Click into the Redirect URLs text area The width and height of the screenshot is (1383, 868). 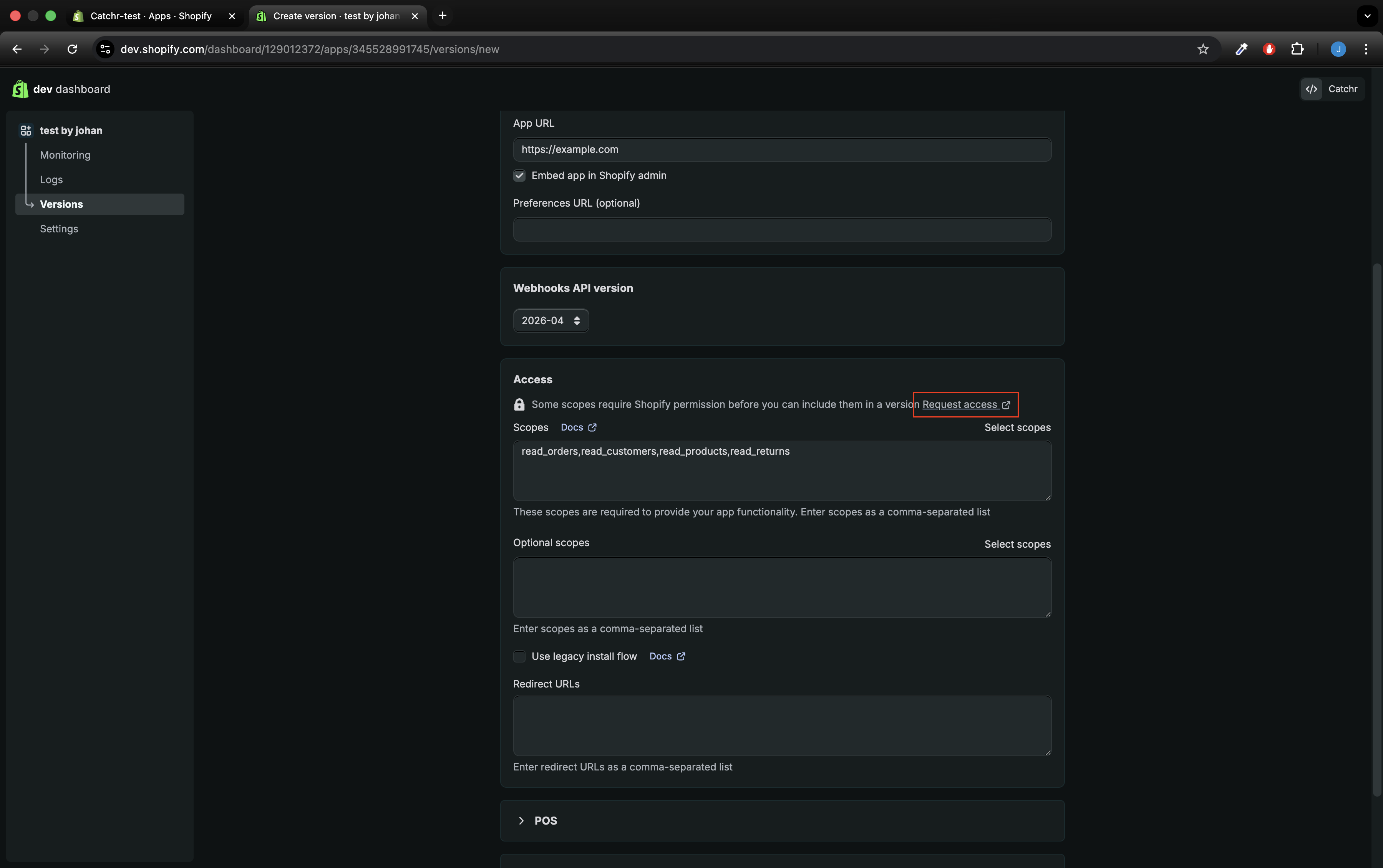point(781,725)
